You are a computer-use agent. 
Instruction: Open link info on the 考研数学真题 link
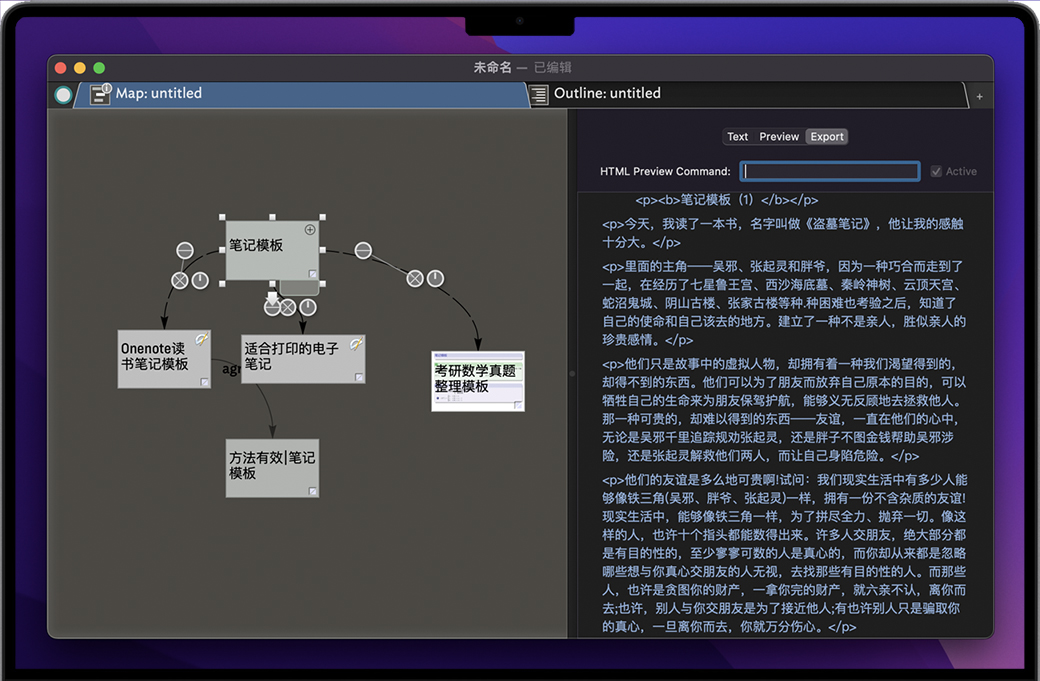(436, 279)
